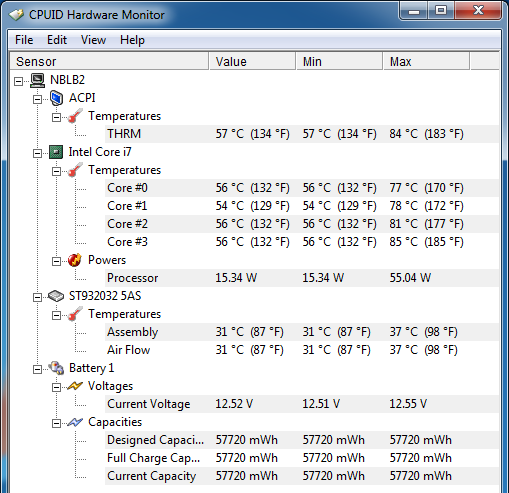The height and width of the screenshot is (493, 509).
Task: Click the Intel Core i7 chip icon
Action: coord(56,152)
